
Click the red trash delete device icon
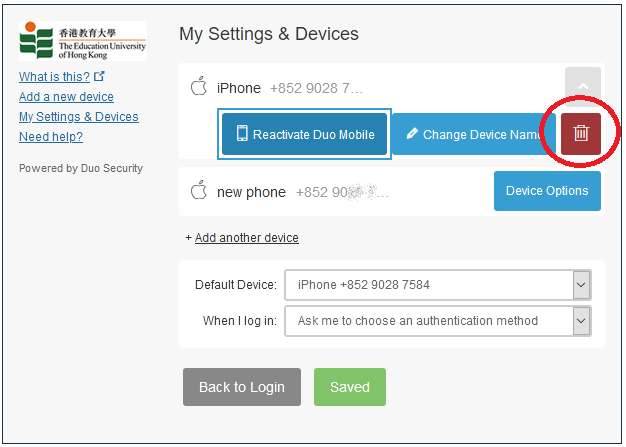pos(581,134)
